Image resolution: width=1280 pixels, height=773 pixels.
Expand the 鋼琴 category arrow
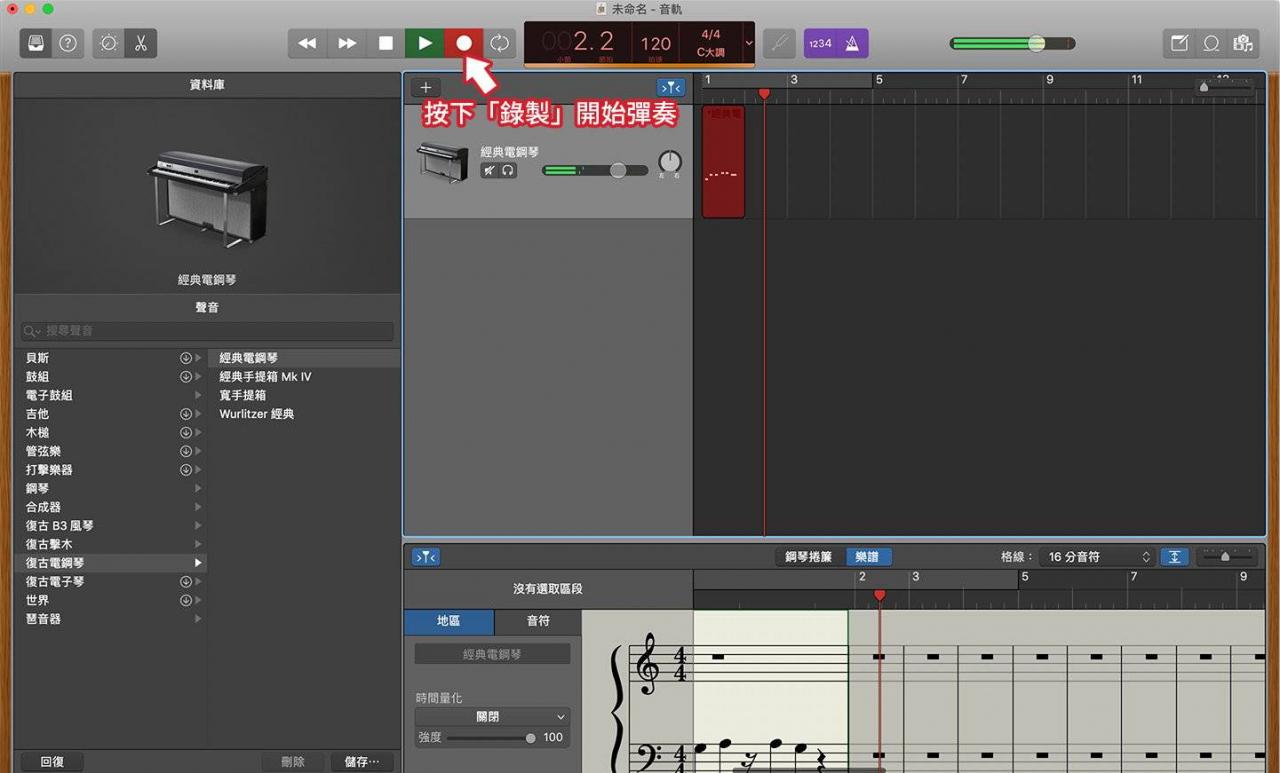coord(198,489)
